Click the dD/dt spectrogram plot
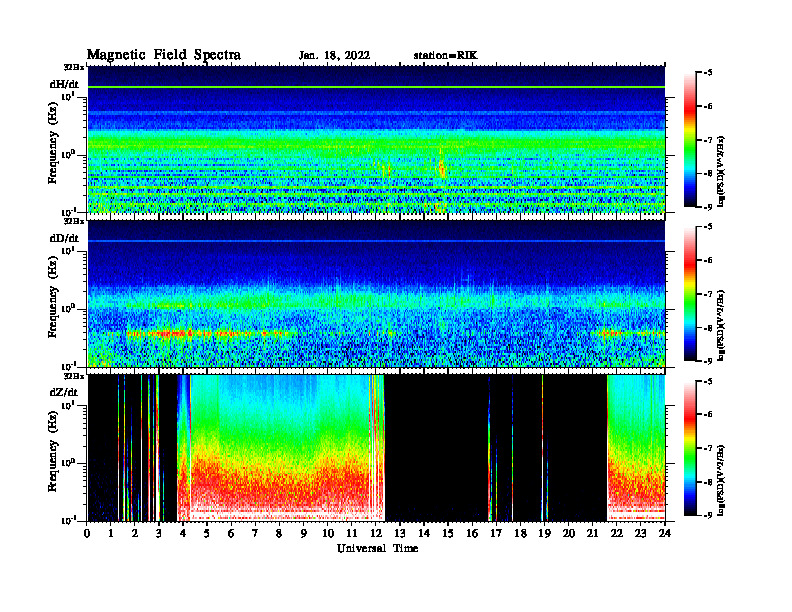 click(376, 293)
